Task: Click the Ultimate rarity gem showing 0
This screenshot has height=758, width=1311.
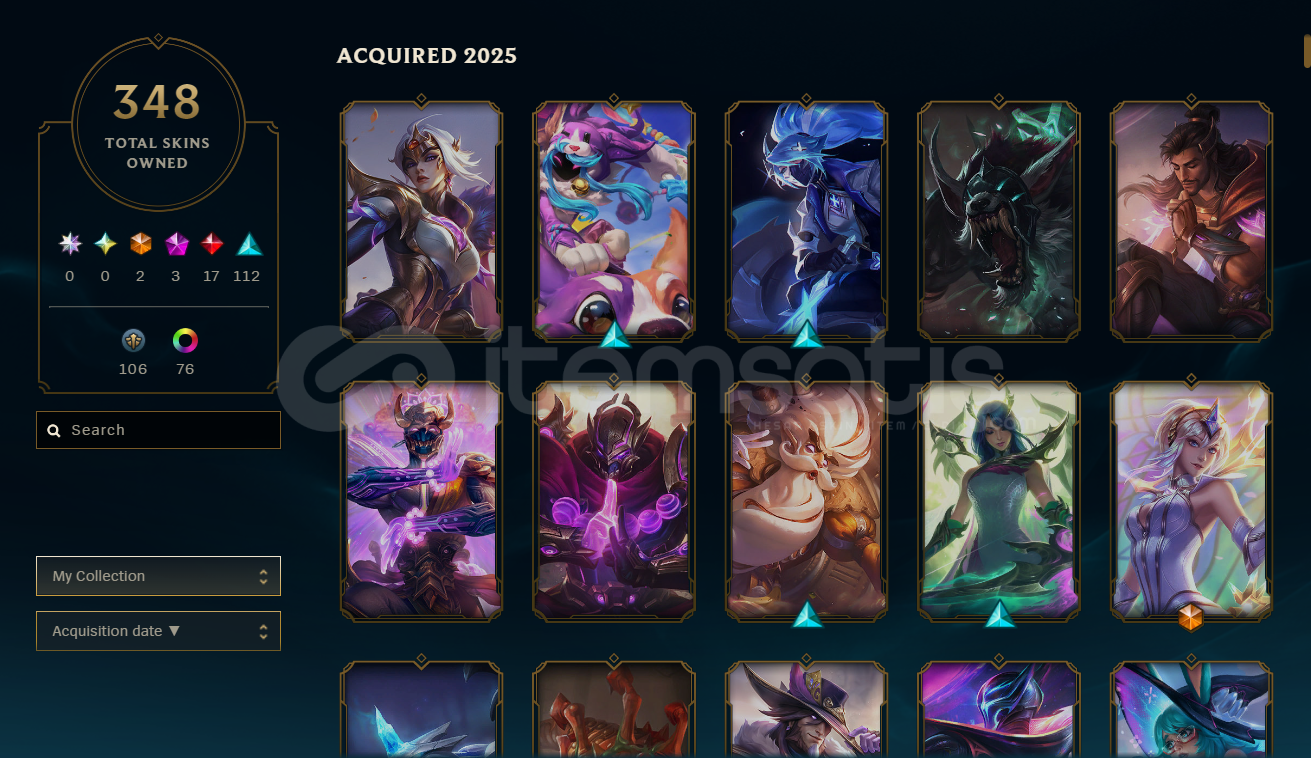Action: [105, 244]
